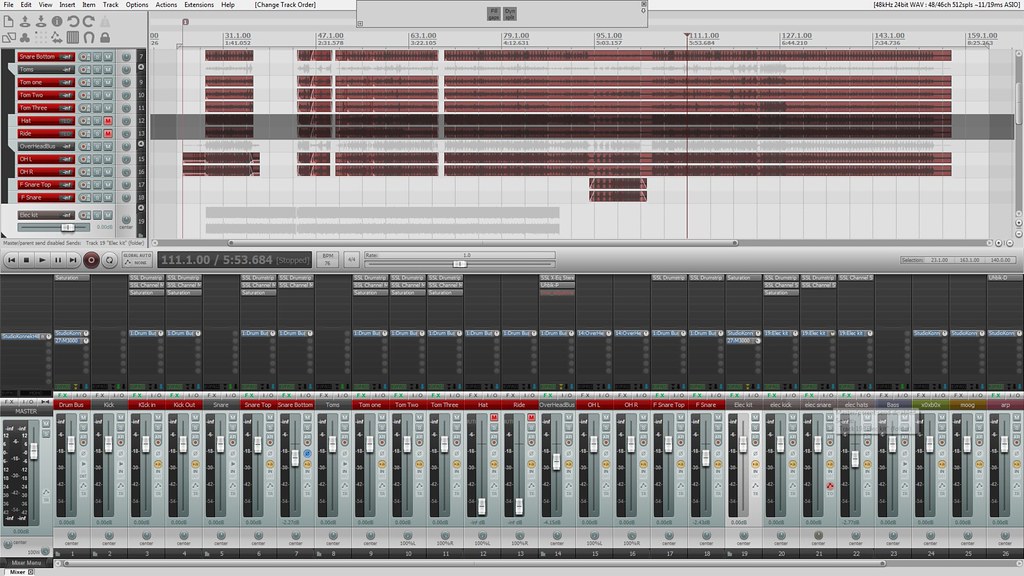Open the Track menu

111,5
